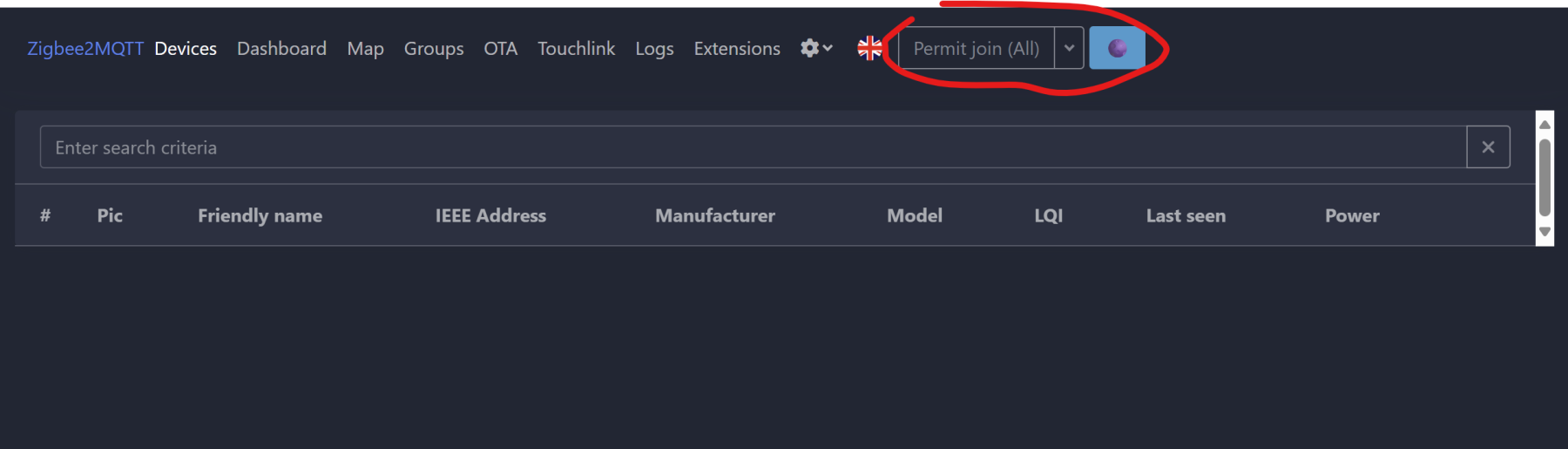Click the search criteria input field
Viewport: 1568px width, 449px height.
753,147
